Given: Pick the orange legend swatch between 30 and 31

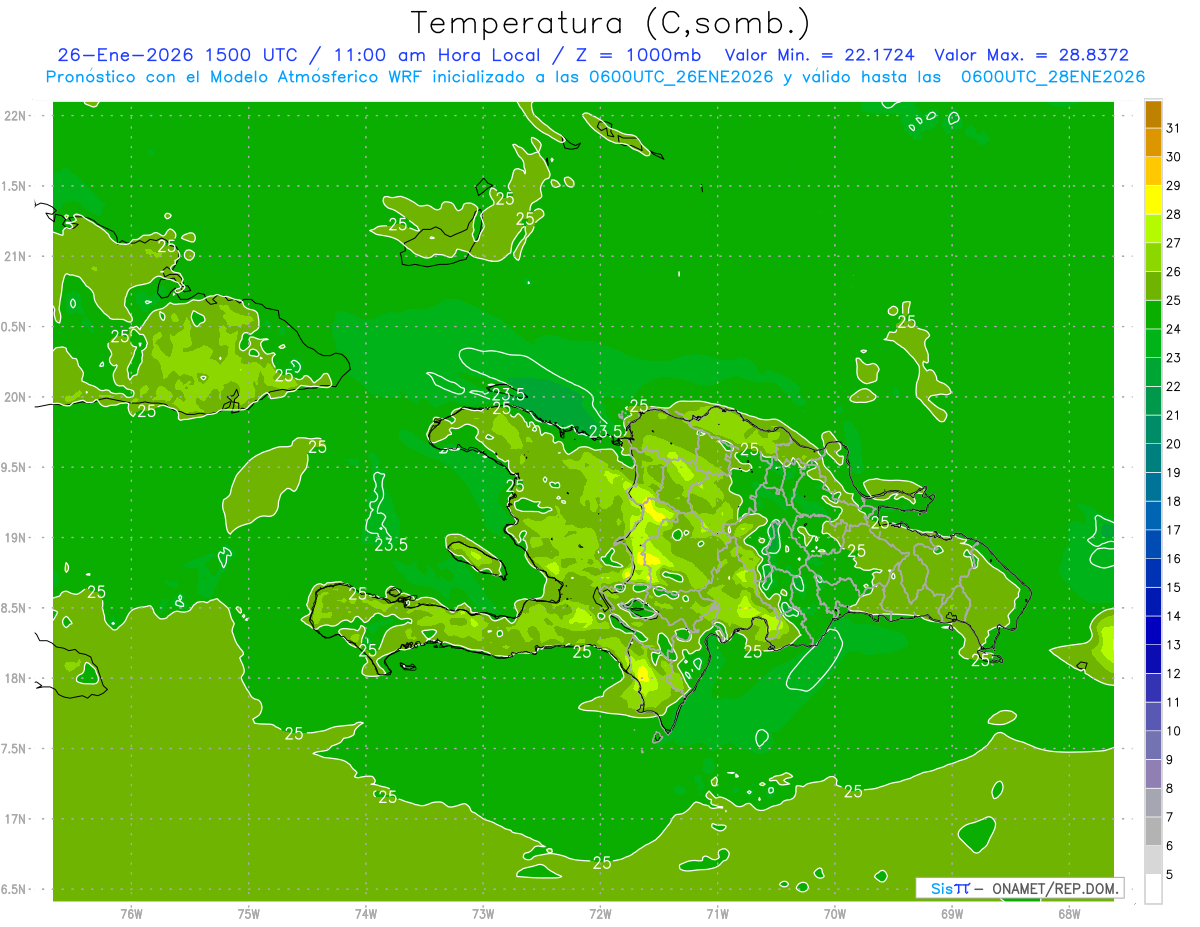Looking at the screenshot, I should tap(1153, 143).
